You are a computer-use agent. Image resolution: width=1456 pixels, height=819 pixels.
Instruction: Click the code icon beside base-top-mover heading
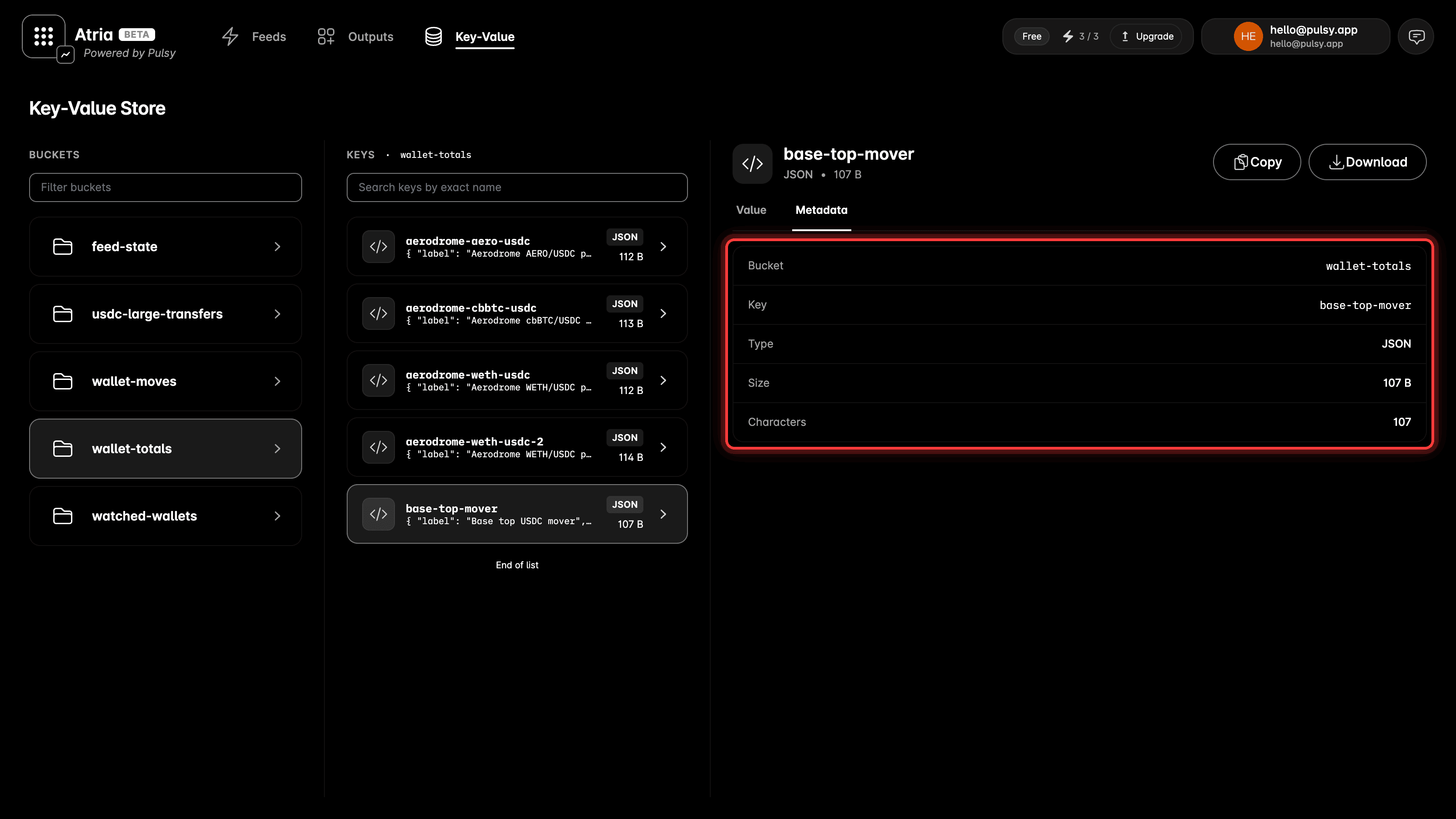point(752,164)
